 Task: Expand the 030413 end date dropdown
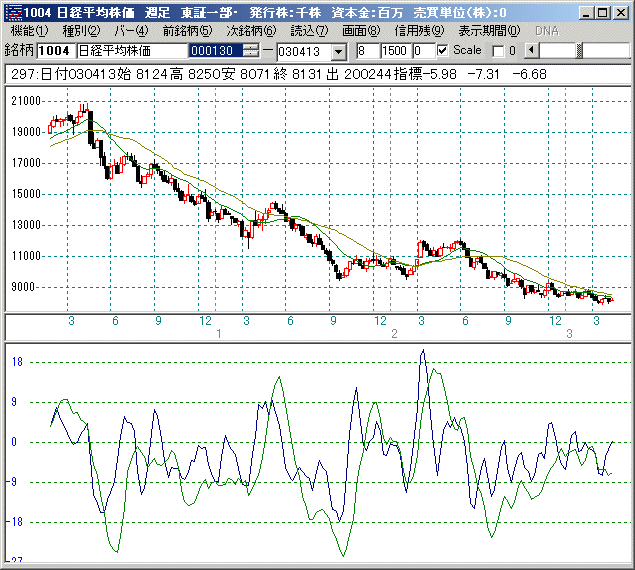click(337, 50)
